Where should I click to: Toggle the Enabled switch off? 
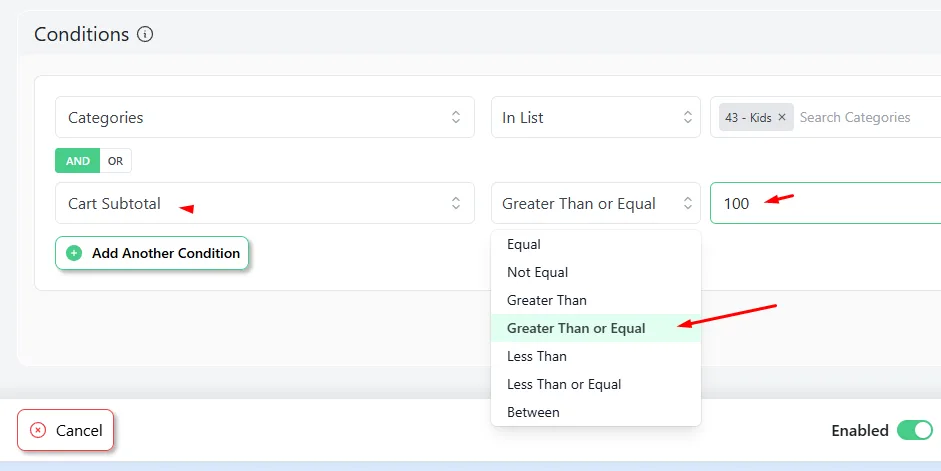[x=915, y=430]
